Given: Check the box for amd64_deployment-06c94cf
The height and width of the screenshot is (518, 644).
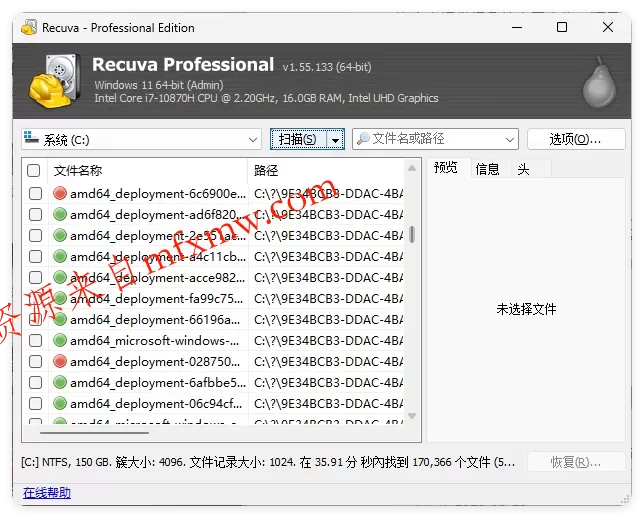Looking at the screenshot, I should 36,403.
